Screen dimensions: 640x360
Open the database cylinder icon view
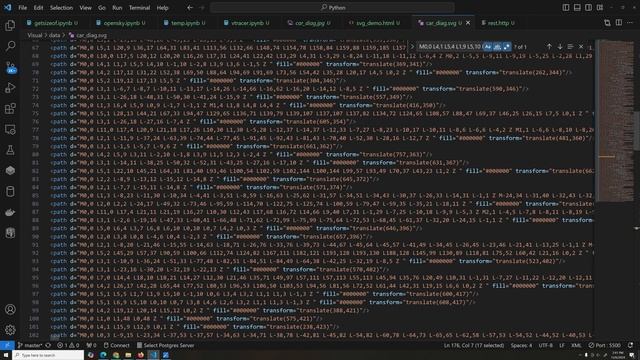pos(10,191)
